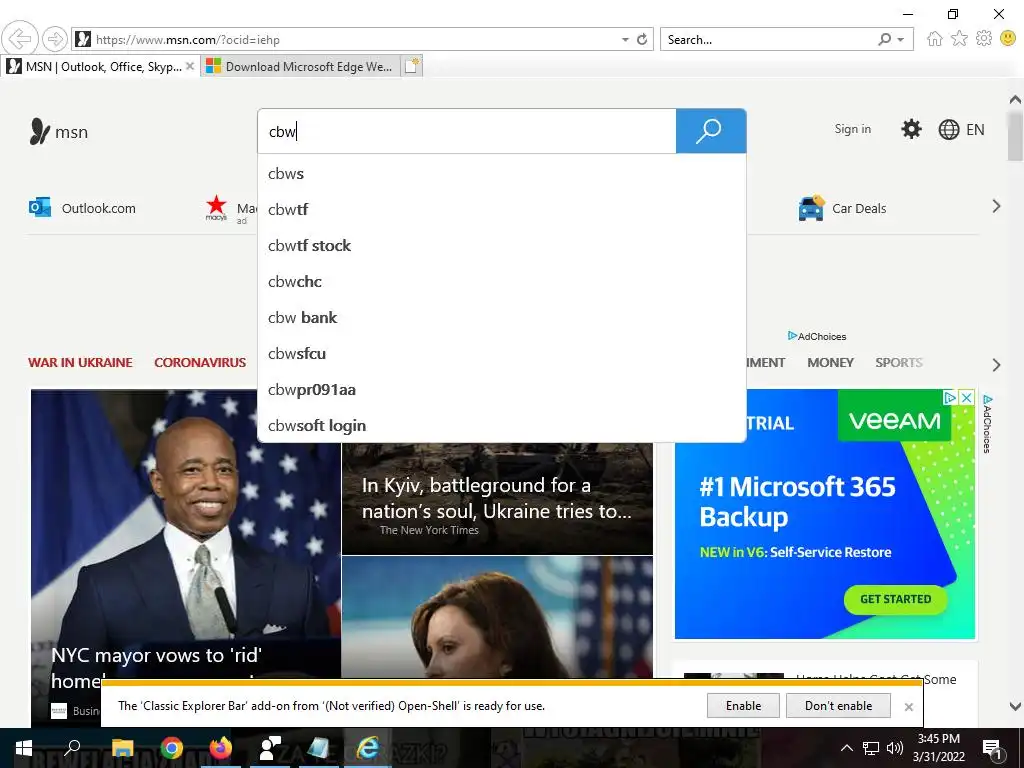Go to the IE Home icon
1024x768 pixels.
[935, 39]
